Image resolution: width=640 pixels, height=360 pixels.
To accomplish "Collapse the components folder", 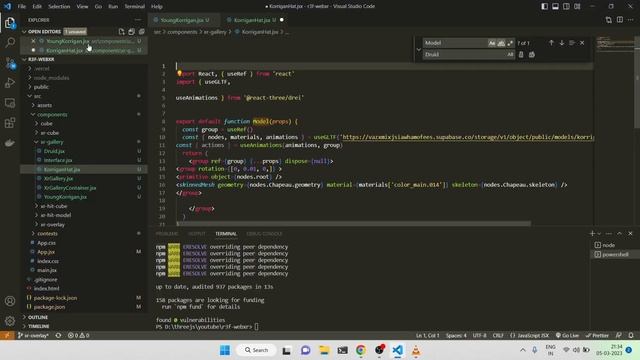I will point(52,114).
